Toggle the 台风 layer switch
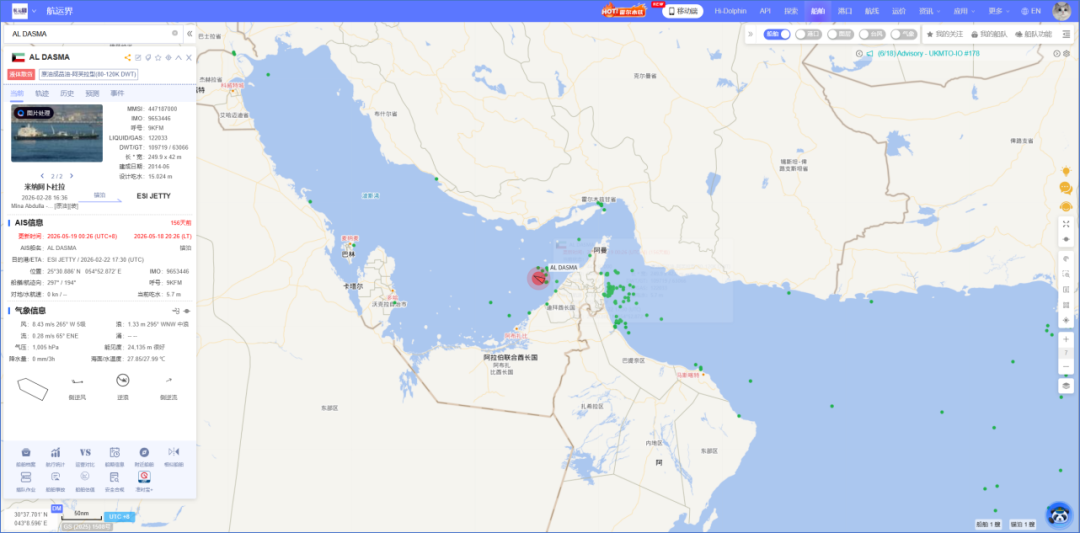The height and width of the screenshot is (533, 1080). tap(872, 34)
